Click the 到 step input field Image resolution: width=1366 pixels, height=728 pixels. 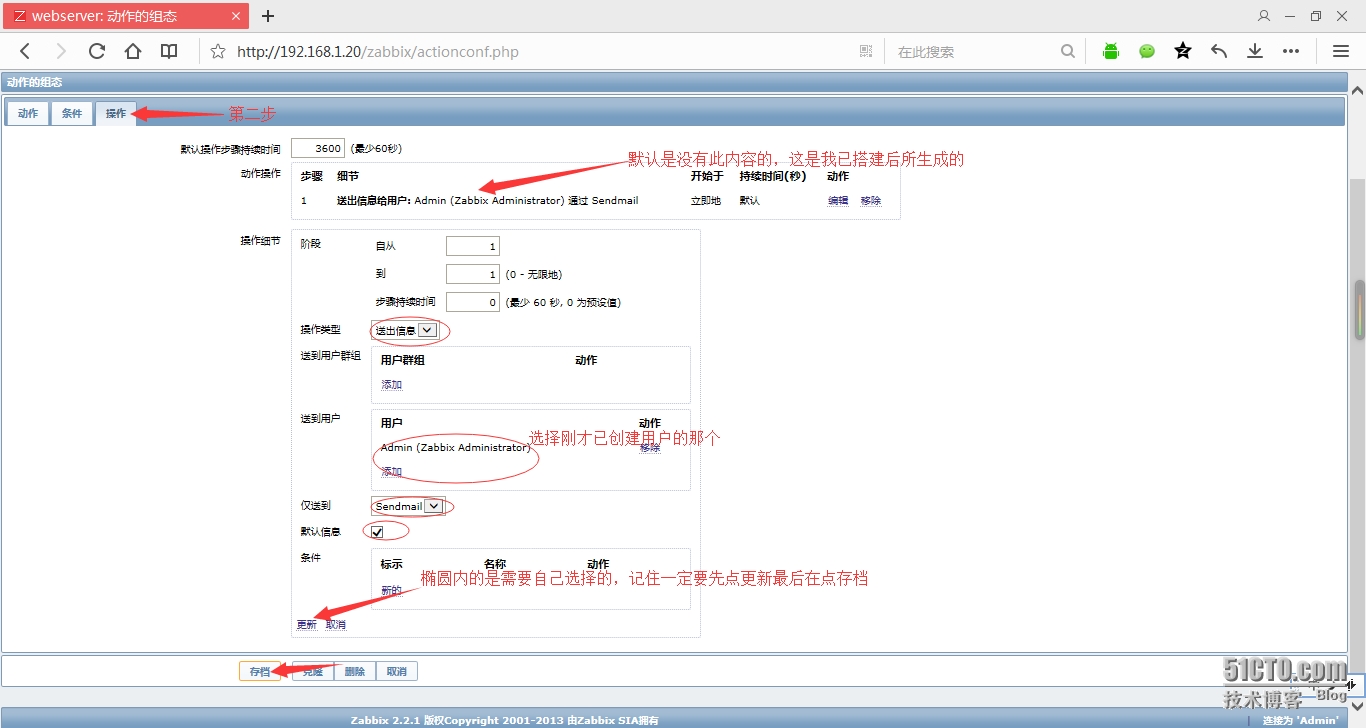click(x=473, y=274)
